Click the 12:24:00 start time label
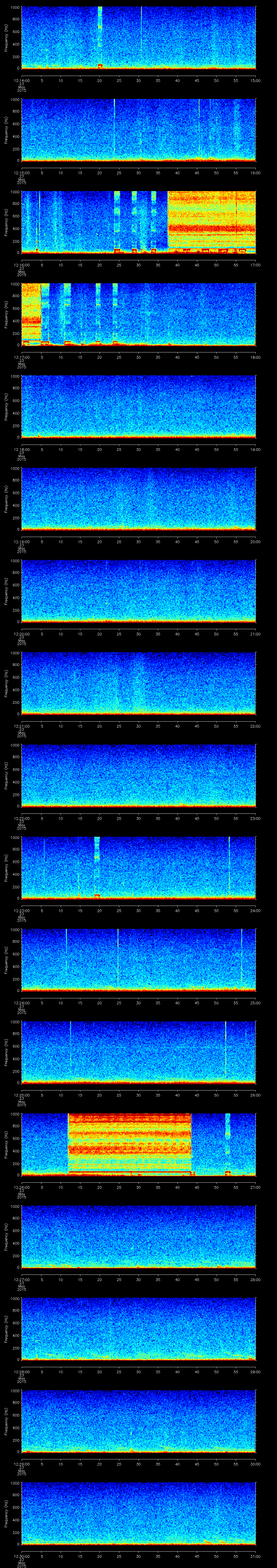 coord(22,1003)
